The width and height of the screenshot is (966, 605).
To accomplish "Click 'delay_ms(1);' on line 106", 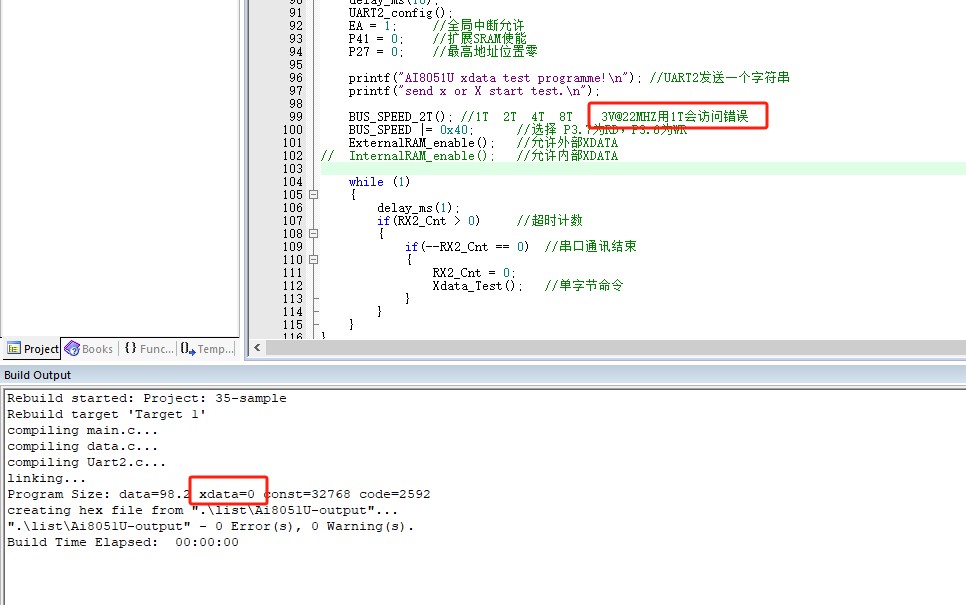I will point(418,208).
